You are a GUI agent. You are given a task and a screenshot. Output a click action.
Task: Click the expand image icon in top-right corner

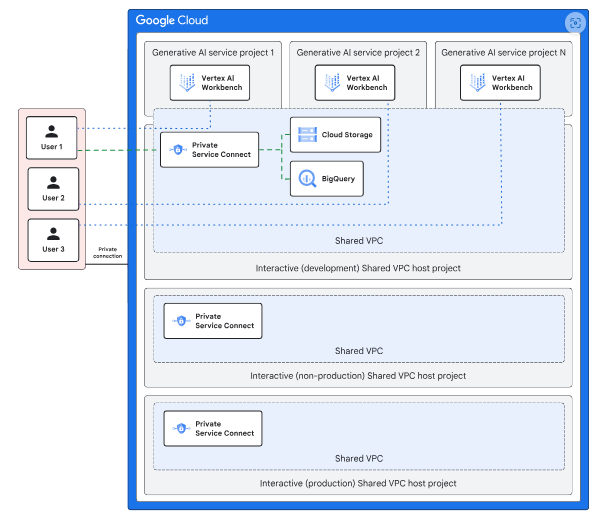(x=574, y=22)
